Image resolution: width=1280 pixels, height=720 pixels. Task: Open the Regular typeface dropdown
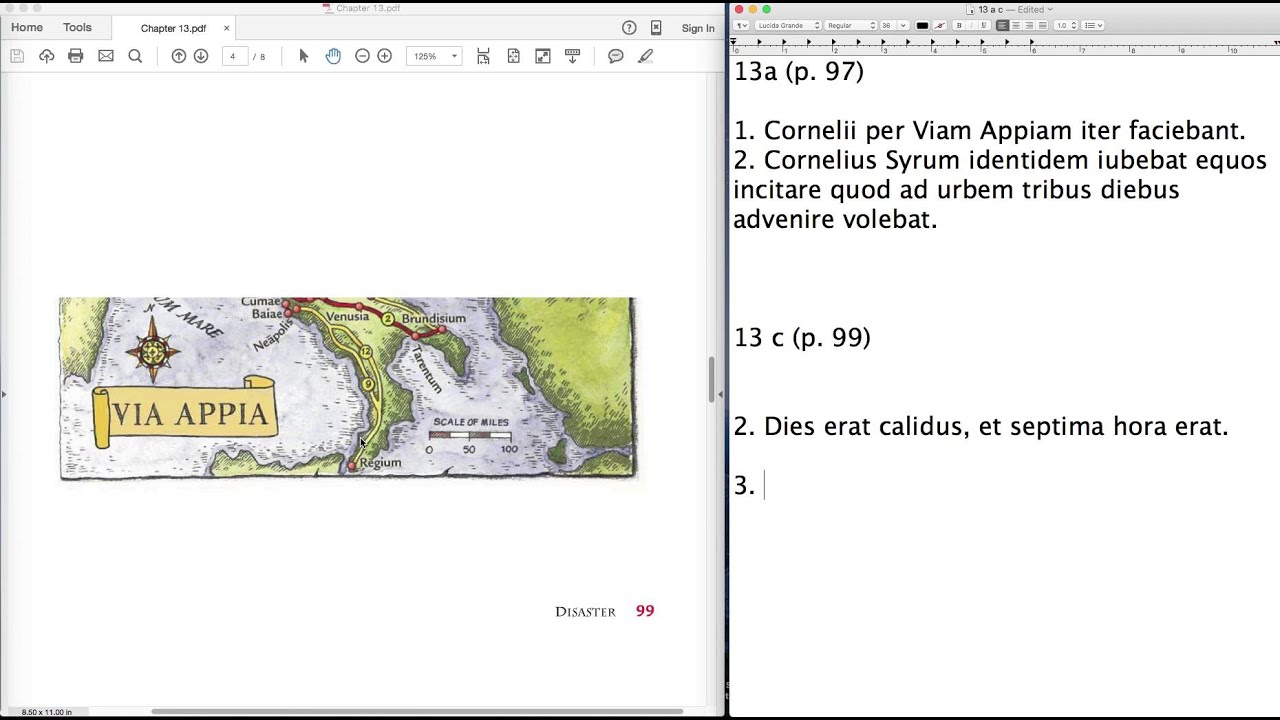click(x=851, y=25)
